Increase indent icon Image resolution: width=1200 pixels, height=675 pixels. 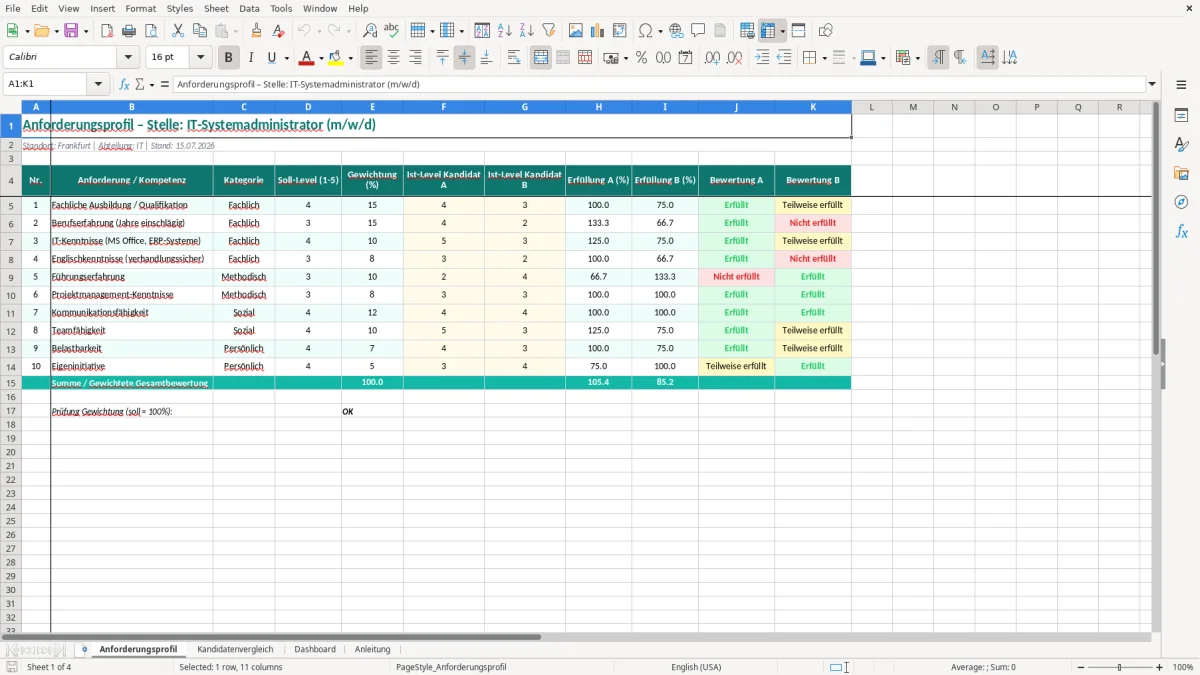point(762,58)
